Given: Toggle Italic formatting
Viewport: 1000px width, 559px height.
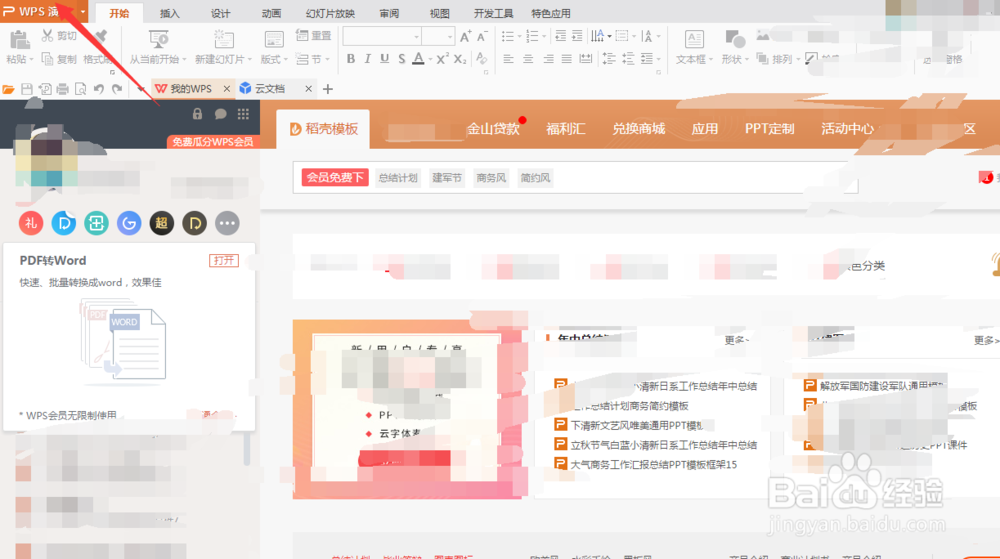Looking at the screenshot, I should pos(368,59).
